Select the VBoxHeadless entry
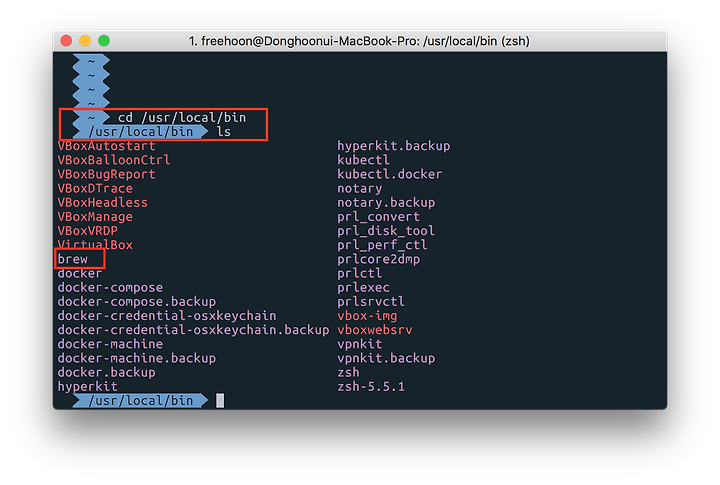This screenshot has width=720, height=485. (103, 203)
